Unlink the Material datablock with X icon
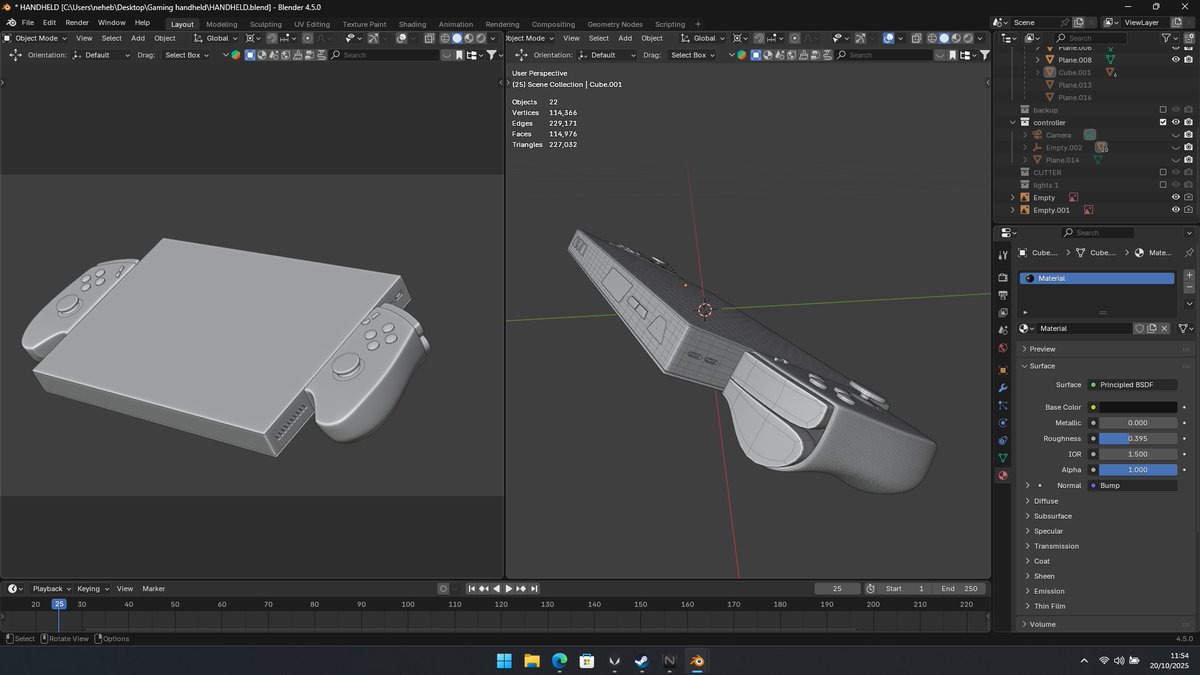This screenshot has height=675, width=1200. coord(1165,328)
